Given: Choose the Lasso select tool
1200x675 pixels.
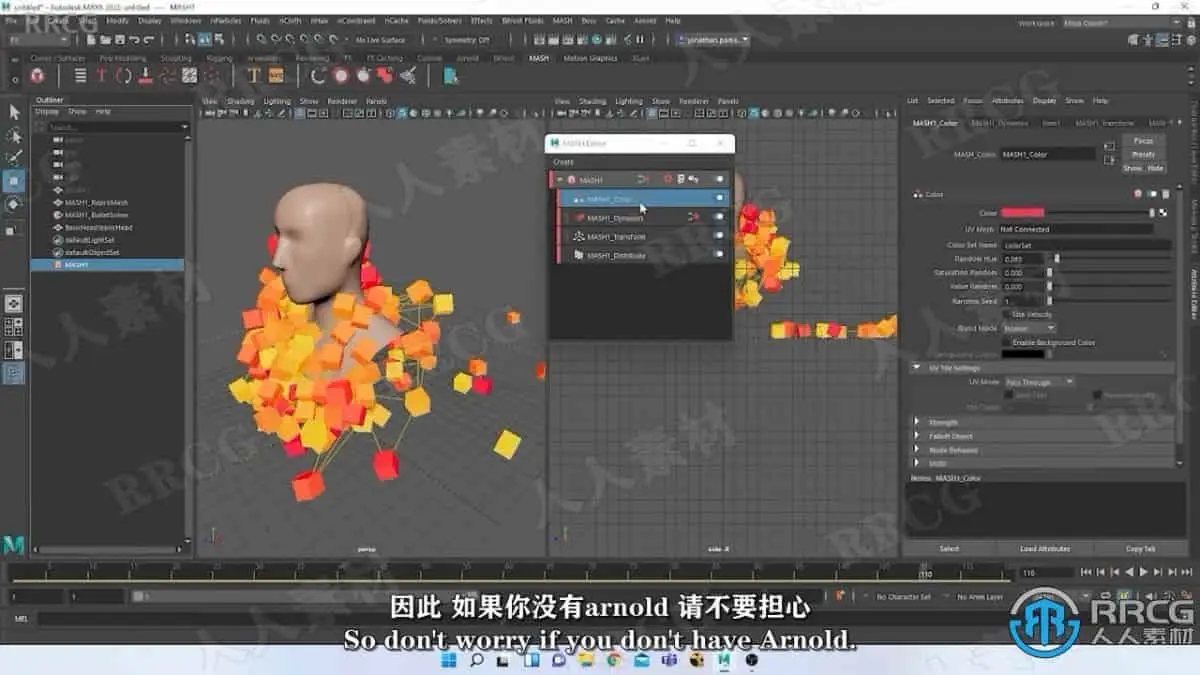Looking at the screenshot, I should click(14, 135).
